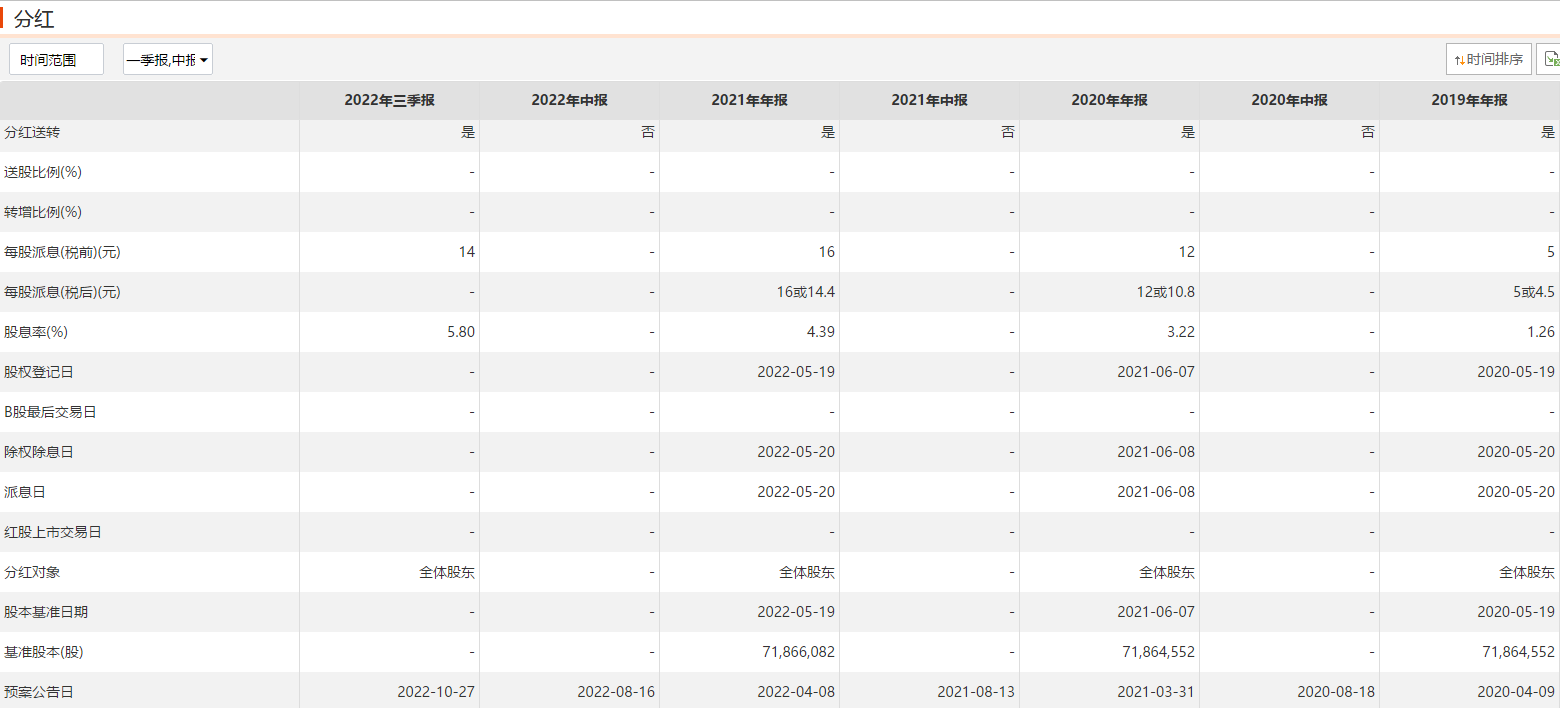The width and height of the screenshot is (1560, 708).
Task: Select the 2022年中报 column header
Action: (569, 100)
